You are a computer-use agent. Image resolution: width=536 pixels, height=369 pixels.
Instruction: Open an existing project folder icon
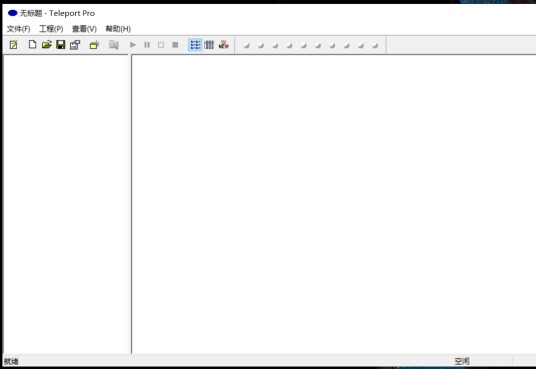coord(46,44)
